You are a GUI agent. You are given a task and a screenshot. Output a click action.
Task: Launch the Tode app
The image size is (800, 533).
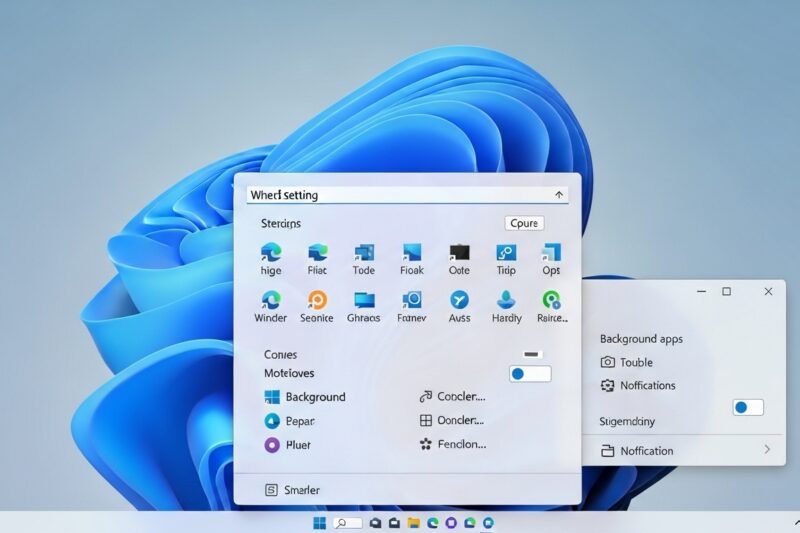(364, 252)
